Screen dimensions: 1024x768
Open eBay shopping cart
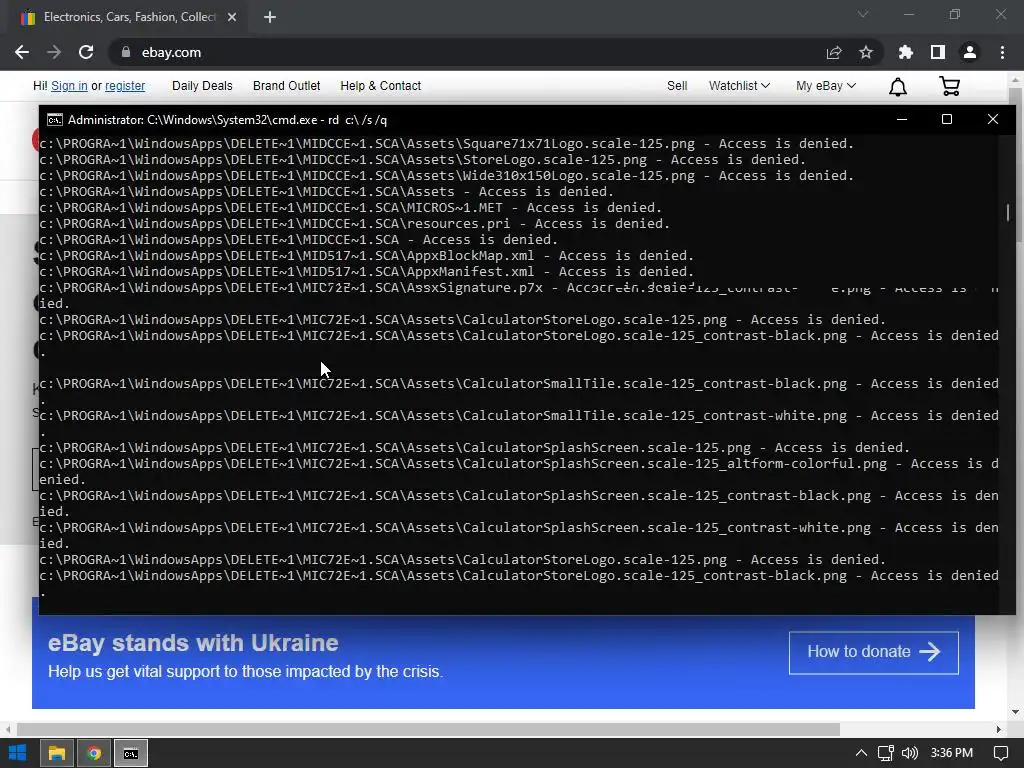point(950,86)
